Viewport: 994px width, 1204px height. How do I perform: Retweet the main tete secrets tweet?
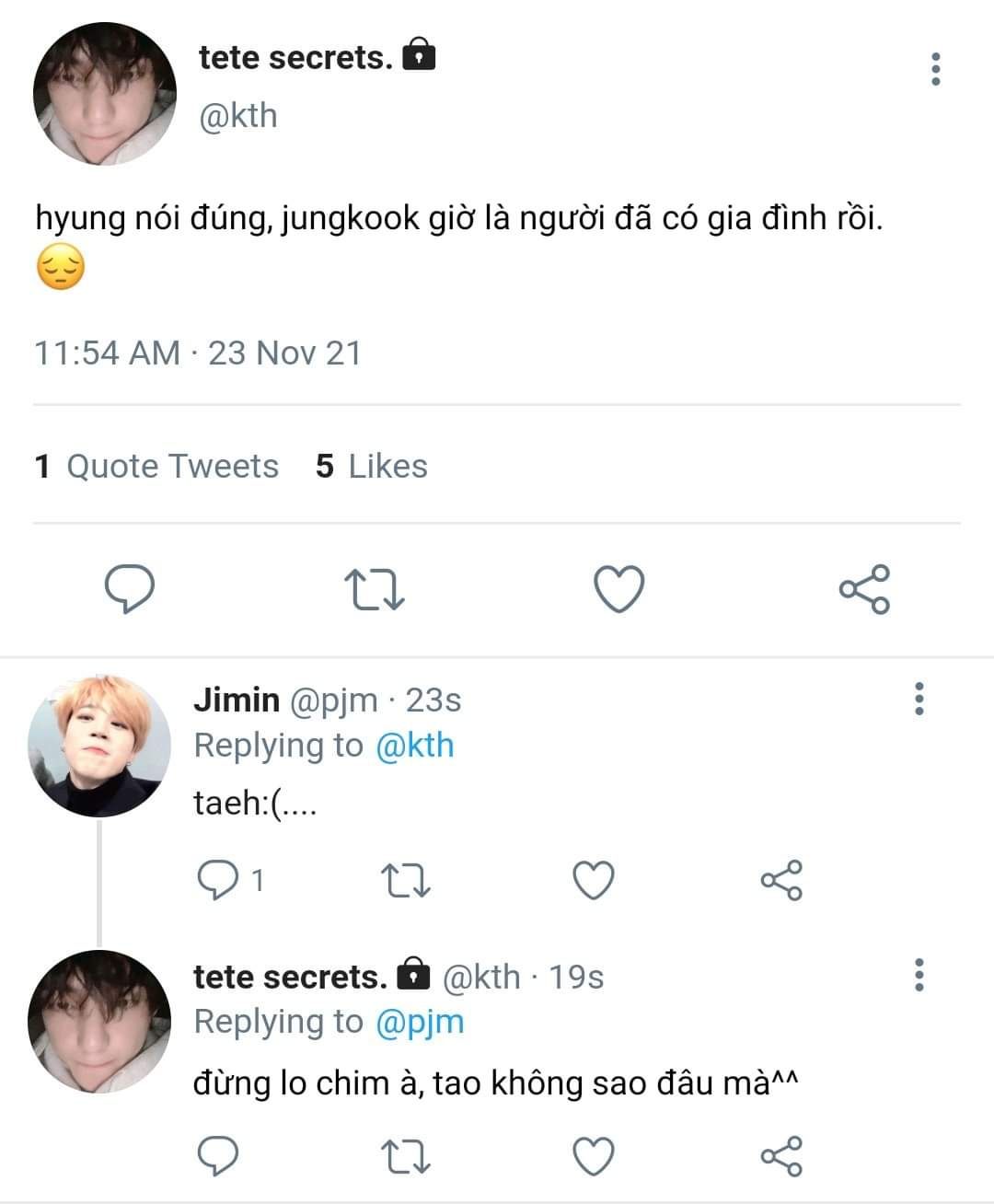[x=374, y=589]
